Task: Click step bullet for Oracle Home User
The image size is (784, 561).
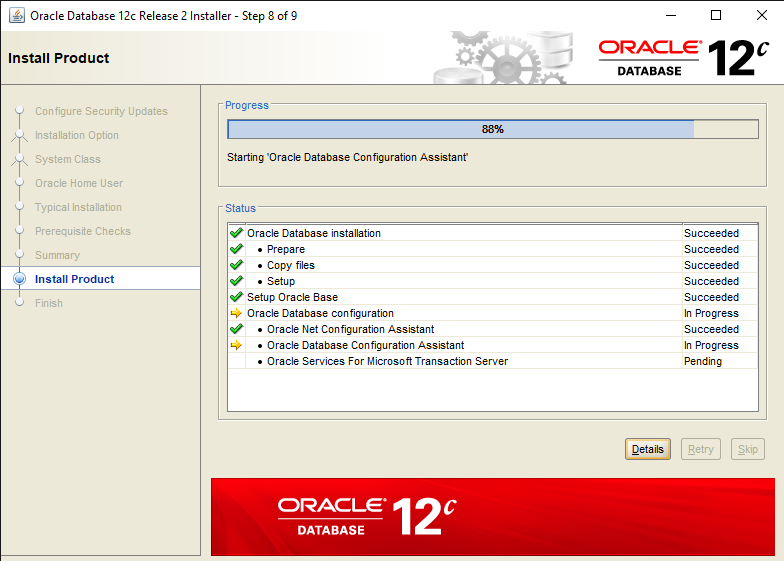Action: [x=20, y=183]
